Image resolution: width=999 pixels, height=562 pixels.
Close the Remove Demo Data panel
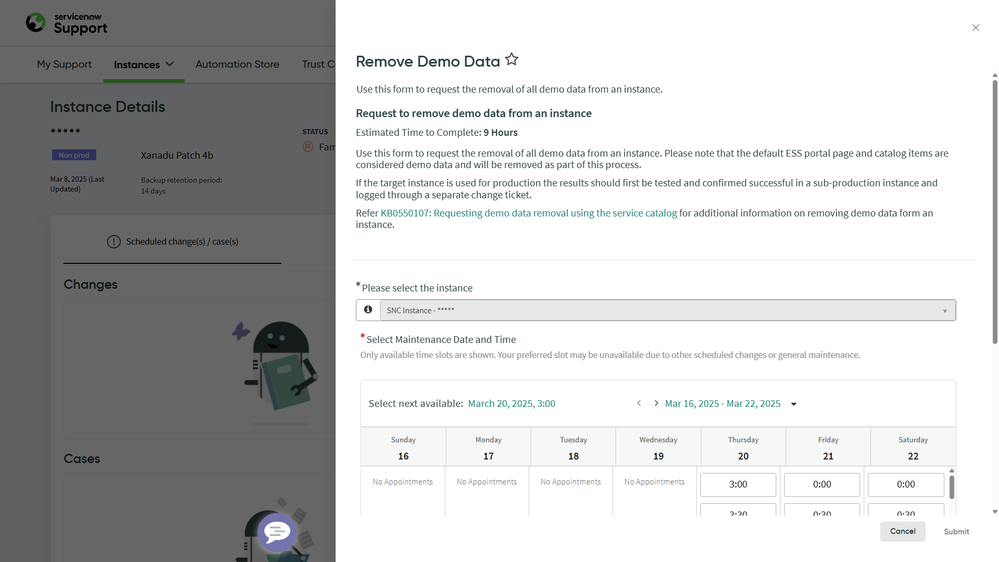pyautogui.click(x=975, y=27)
